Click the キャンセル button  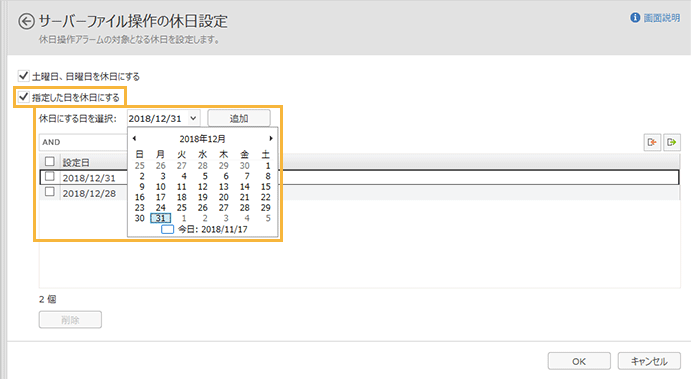click(x=649, y=361)
